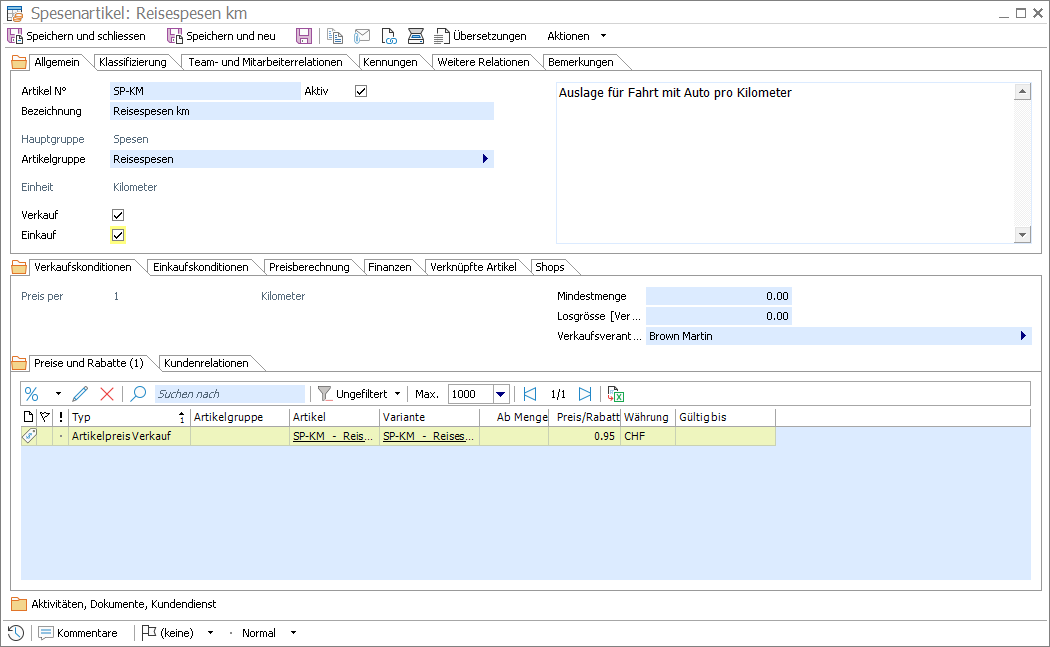Screen dimensions: 1050x647
Task: Click the envelope email icon in toolbar
Action: (362, 36)
